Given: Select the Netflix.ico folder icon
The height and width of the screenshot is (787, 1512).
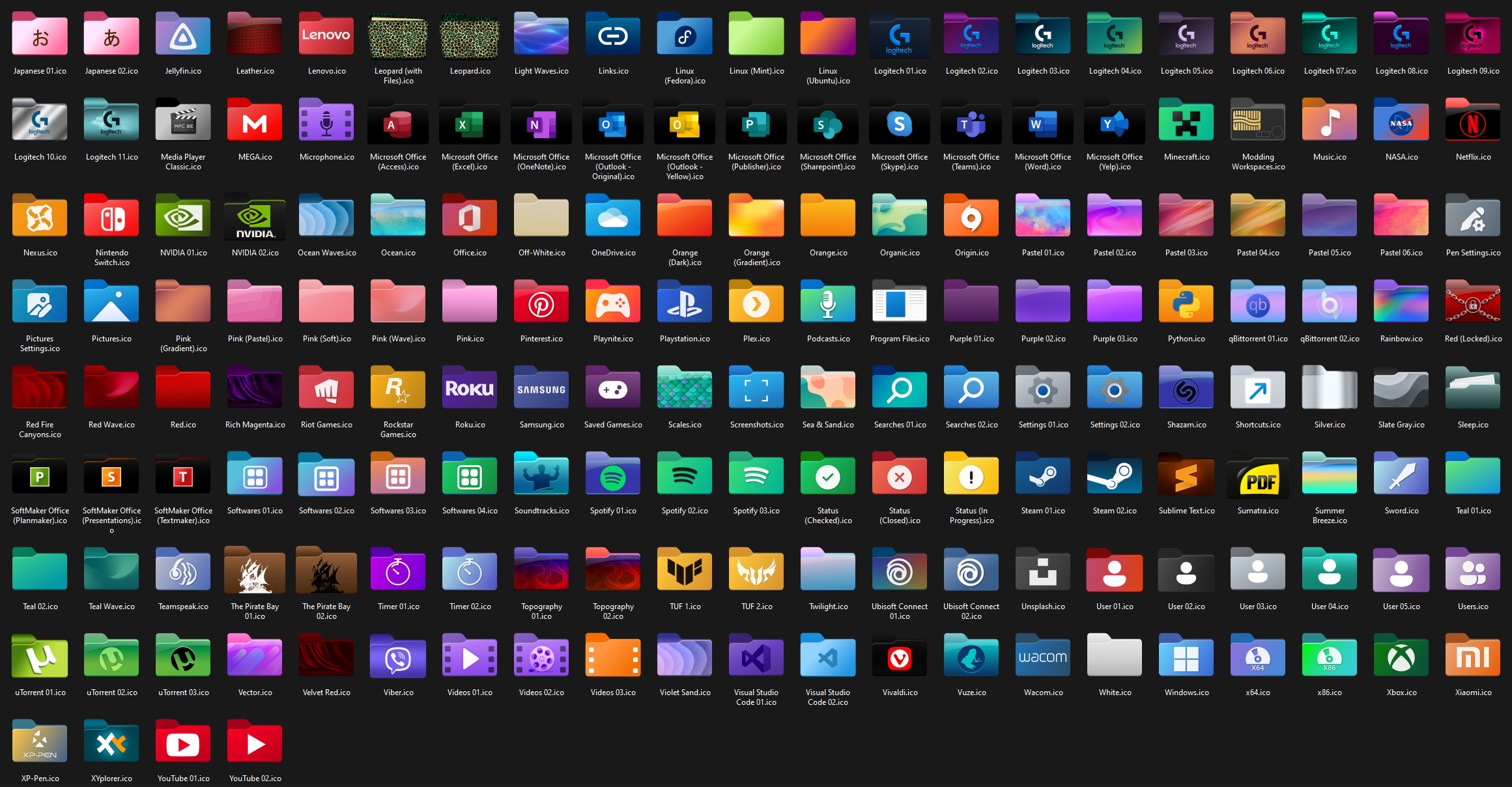Looking at the screenshot, I should tap(1472, 122).
